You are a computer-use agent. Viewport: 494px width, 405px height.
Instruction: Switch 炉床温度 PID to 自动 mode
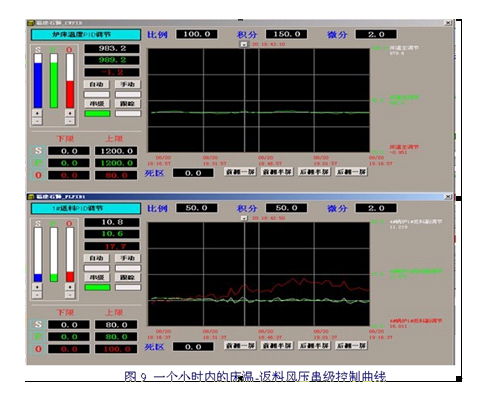click(97, 84)
